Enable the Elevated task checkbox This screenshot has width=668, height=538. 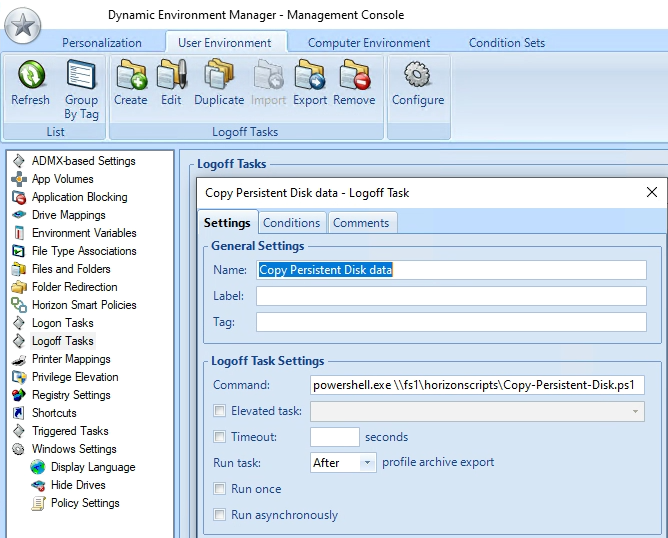(x=219, y=411)
